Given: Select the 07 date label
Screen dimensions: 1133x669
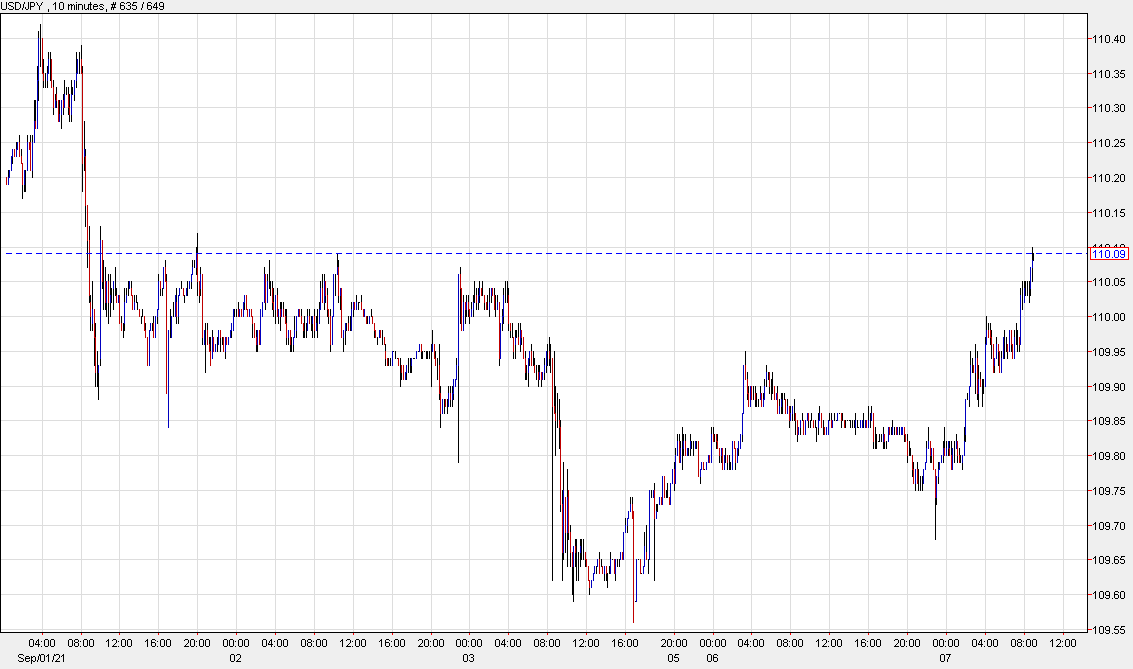Looking at the screenshot, I should point(945,658).
